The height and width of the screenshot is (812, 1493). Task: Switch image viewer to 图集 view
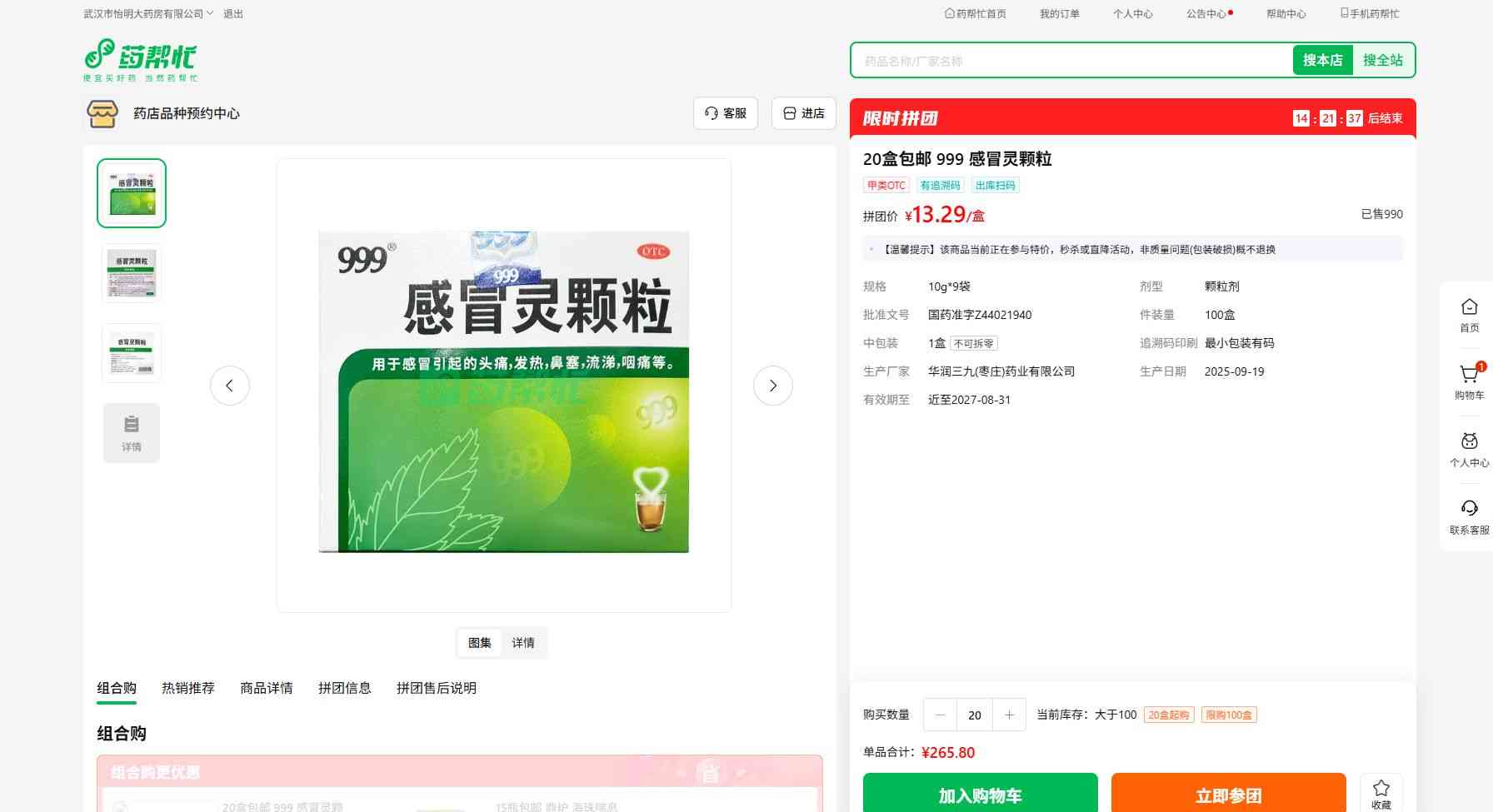[480, 643]
